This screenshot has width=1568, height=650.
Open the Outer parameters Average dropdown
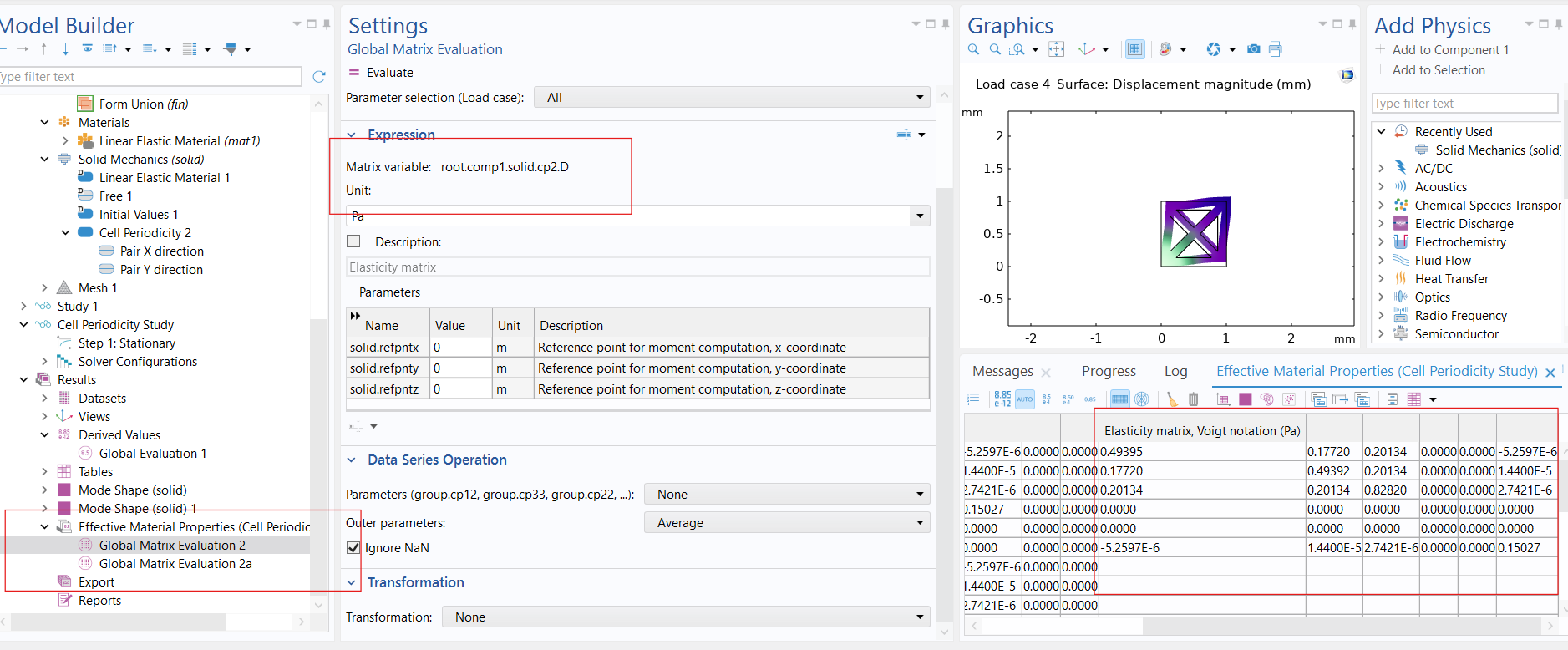tap(787, 523)
